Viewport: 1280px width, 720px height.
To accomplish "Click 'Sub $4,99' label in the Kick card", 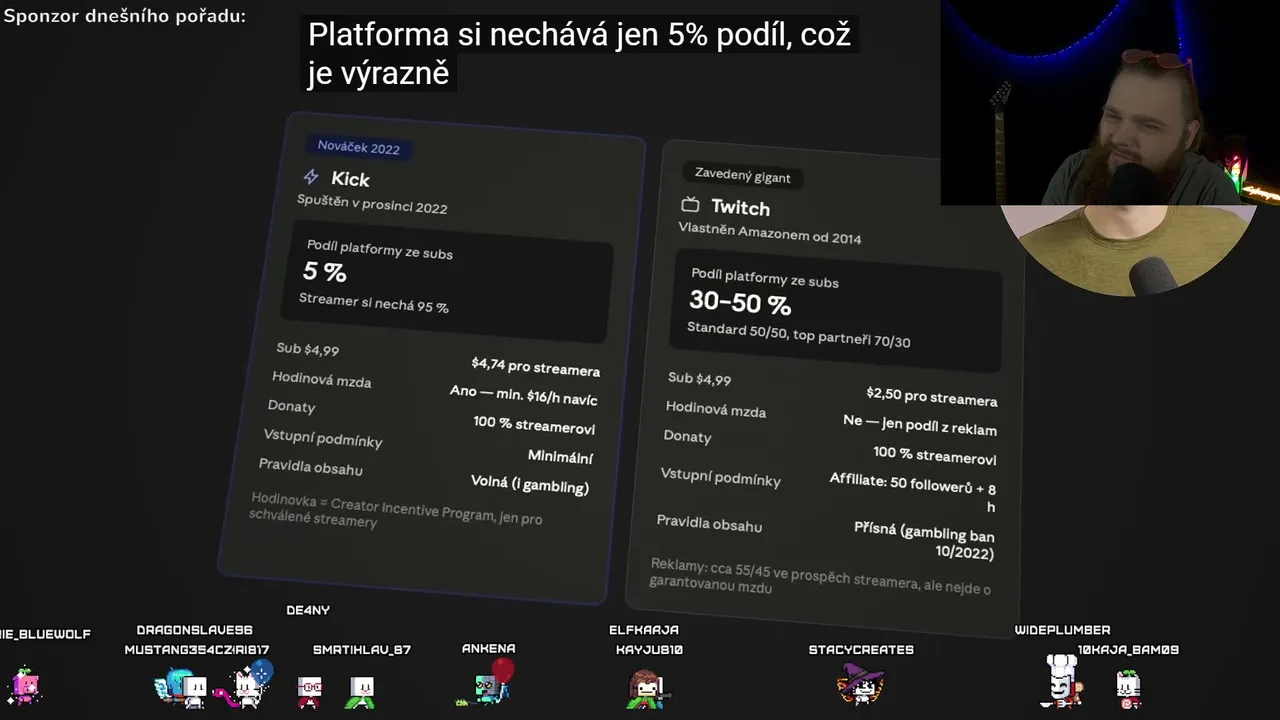I will (x=308, y=348).
